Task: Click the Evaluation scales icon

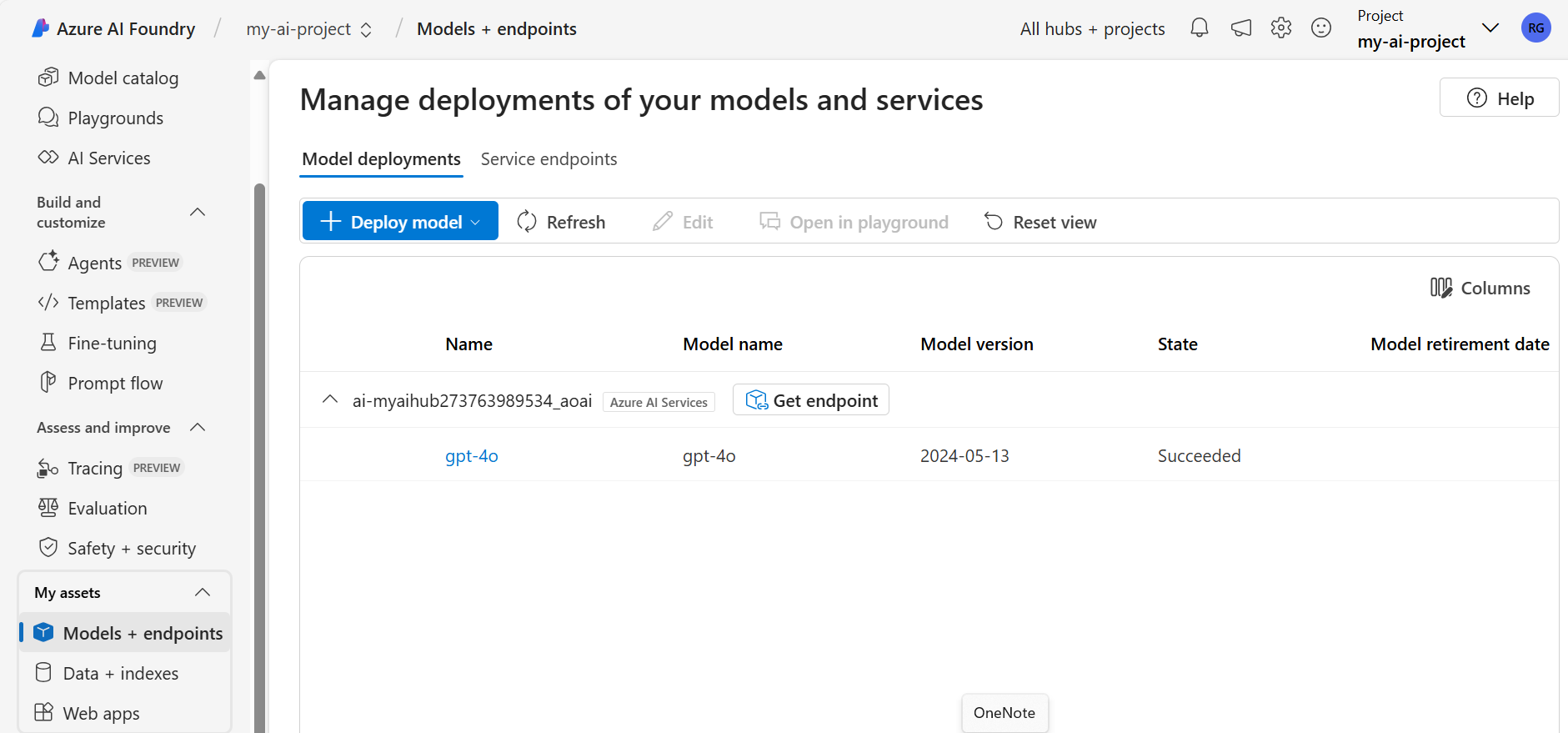Action: (x=48, y=507)
